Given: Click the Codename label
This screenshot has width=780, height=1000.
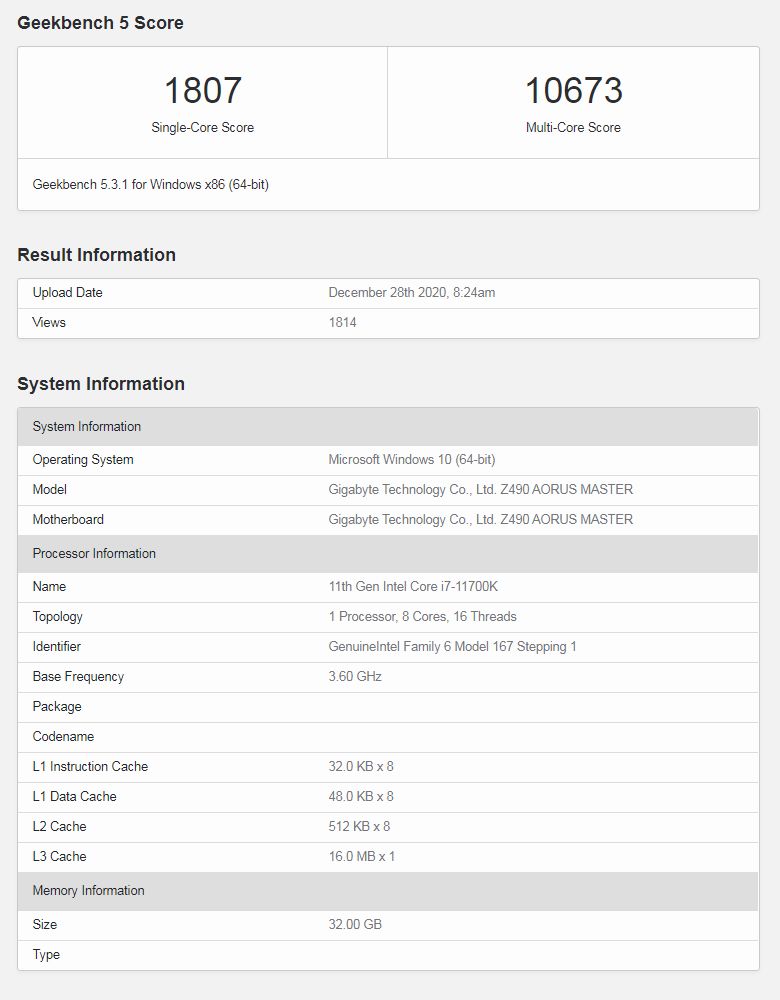Looking at the screenshot, I should (63, 737).
